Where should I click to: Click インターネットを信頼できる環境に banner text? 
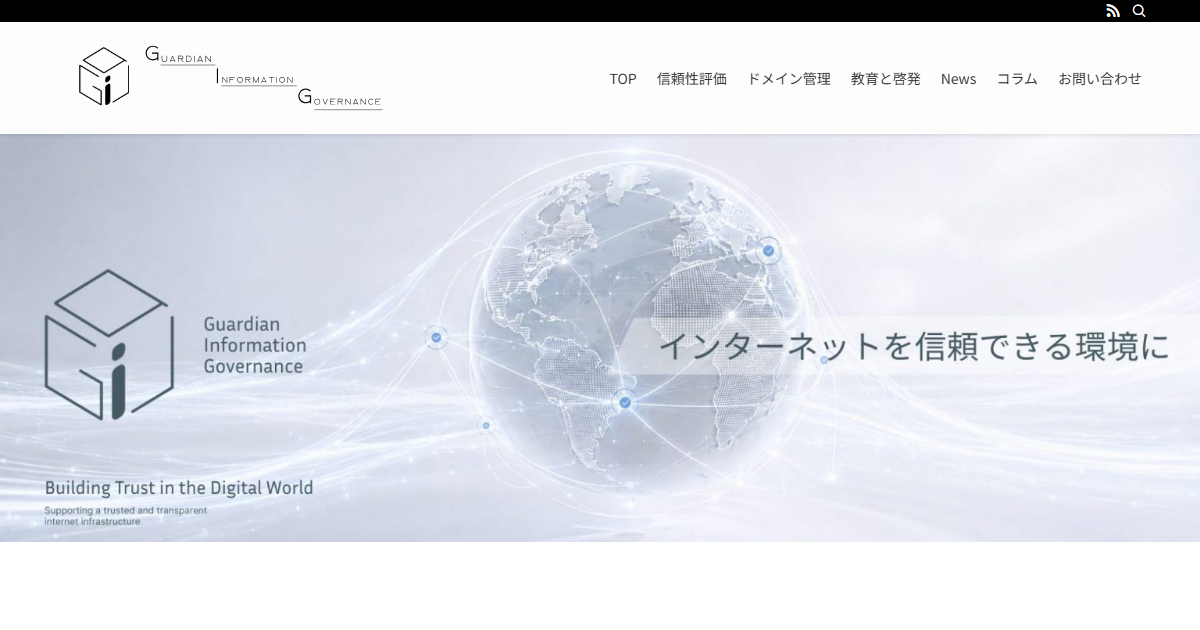tap(913, 346)
